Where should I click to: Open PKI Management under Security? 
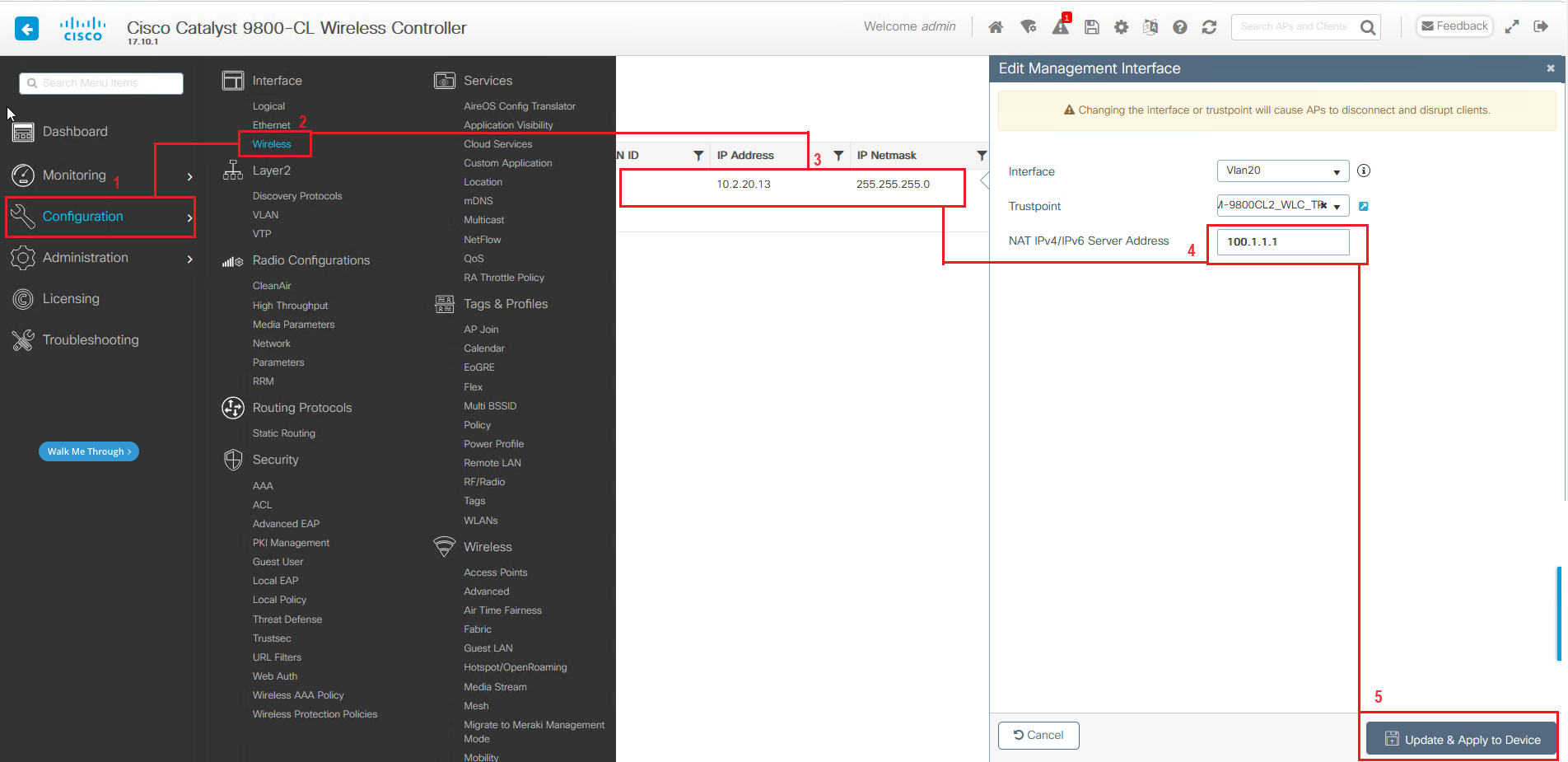(x=291, y=543)
